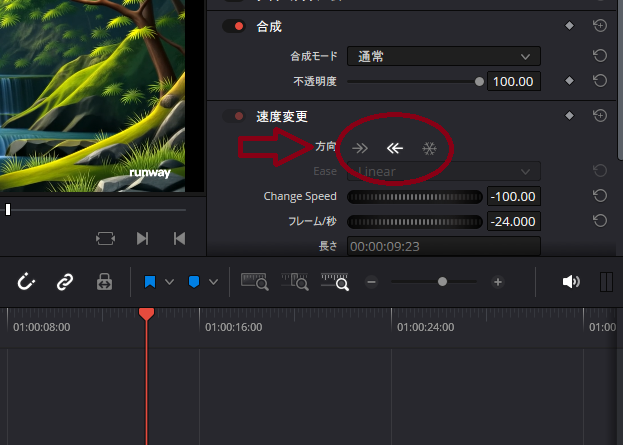This screenshot has height=445, width=623.
Task: Add a blue flag to clip
Action: click(150, 282)
